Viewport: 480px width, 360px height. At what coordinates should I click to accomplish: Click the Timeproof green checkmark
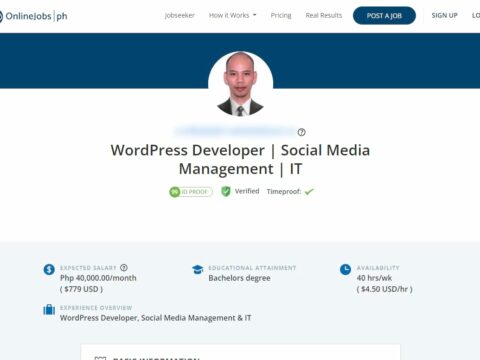[x=309, y=191]
